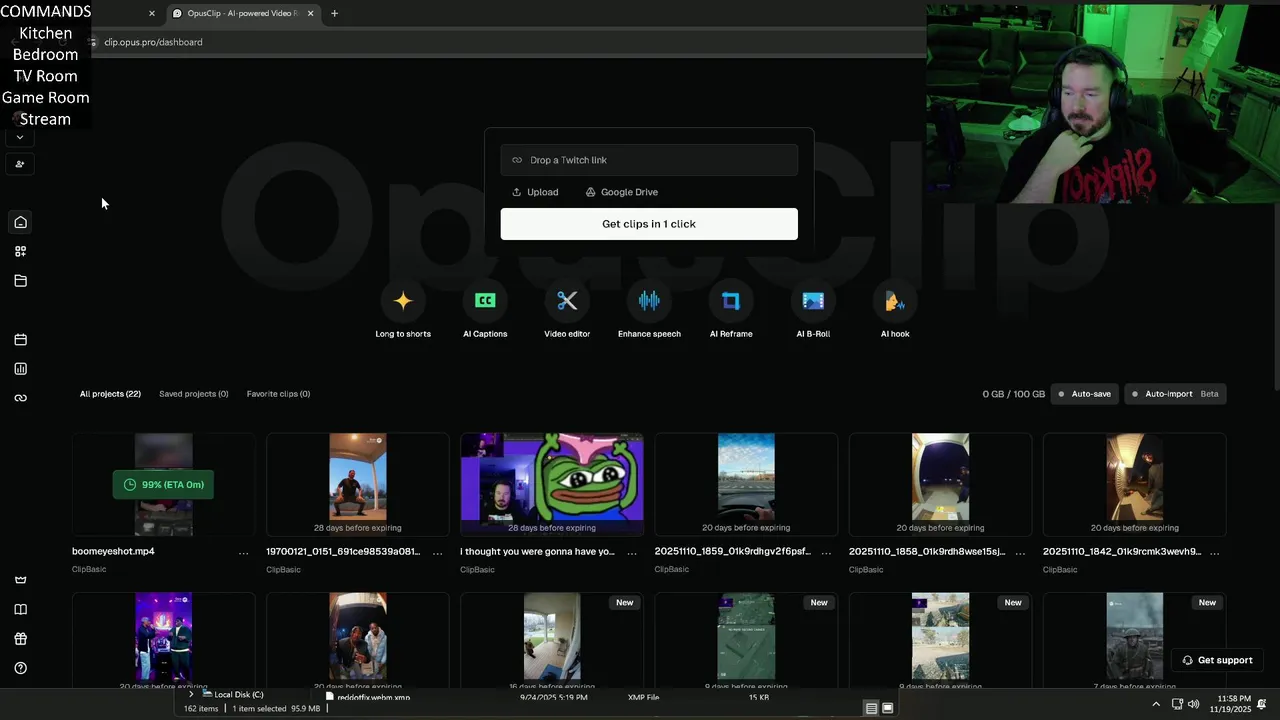The width and height of the screenshot is (1280, 720).
Task: Click the boomeyeshot.mp4 project title
Action: [x=113, y=551]
